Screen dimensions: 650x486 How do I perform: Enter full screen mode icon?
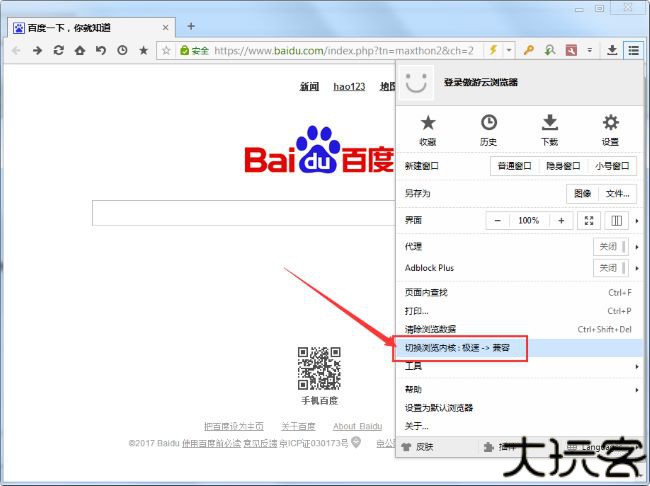tap(589, 221)
